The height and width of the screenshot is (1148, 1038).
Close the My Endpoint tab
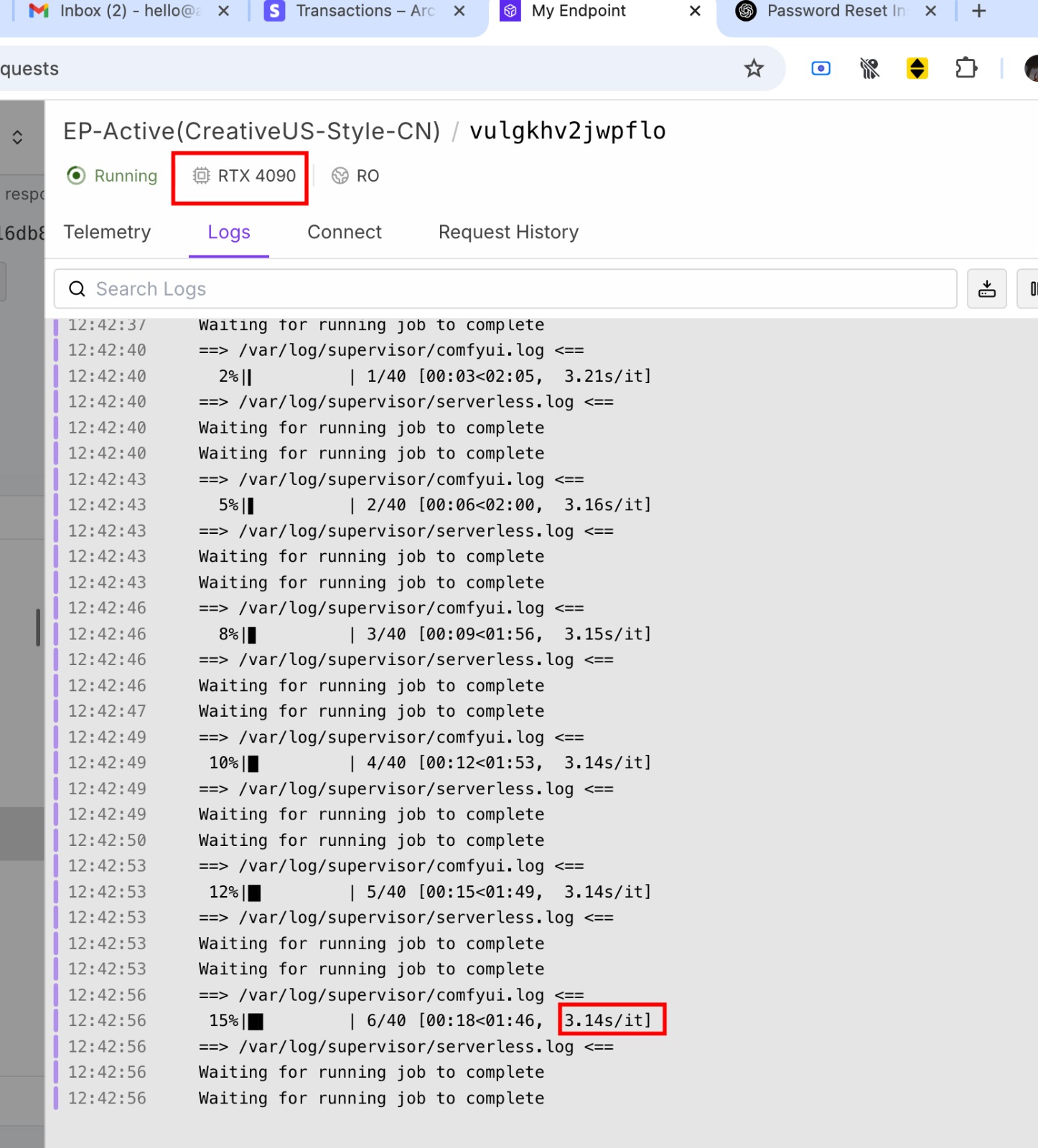(x=695, y=11)
